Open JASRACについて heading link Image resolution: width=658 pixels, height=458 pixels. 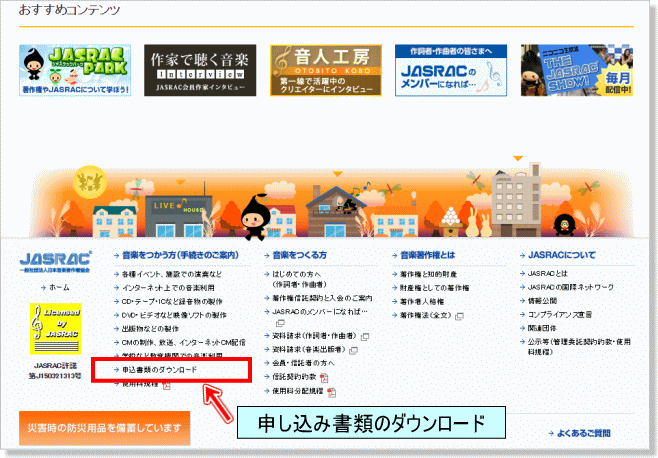(561, 255)
